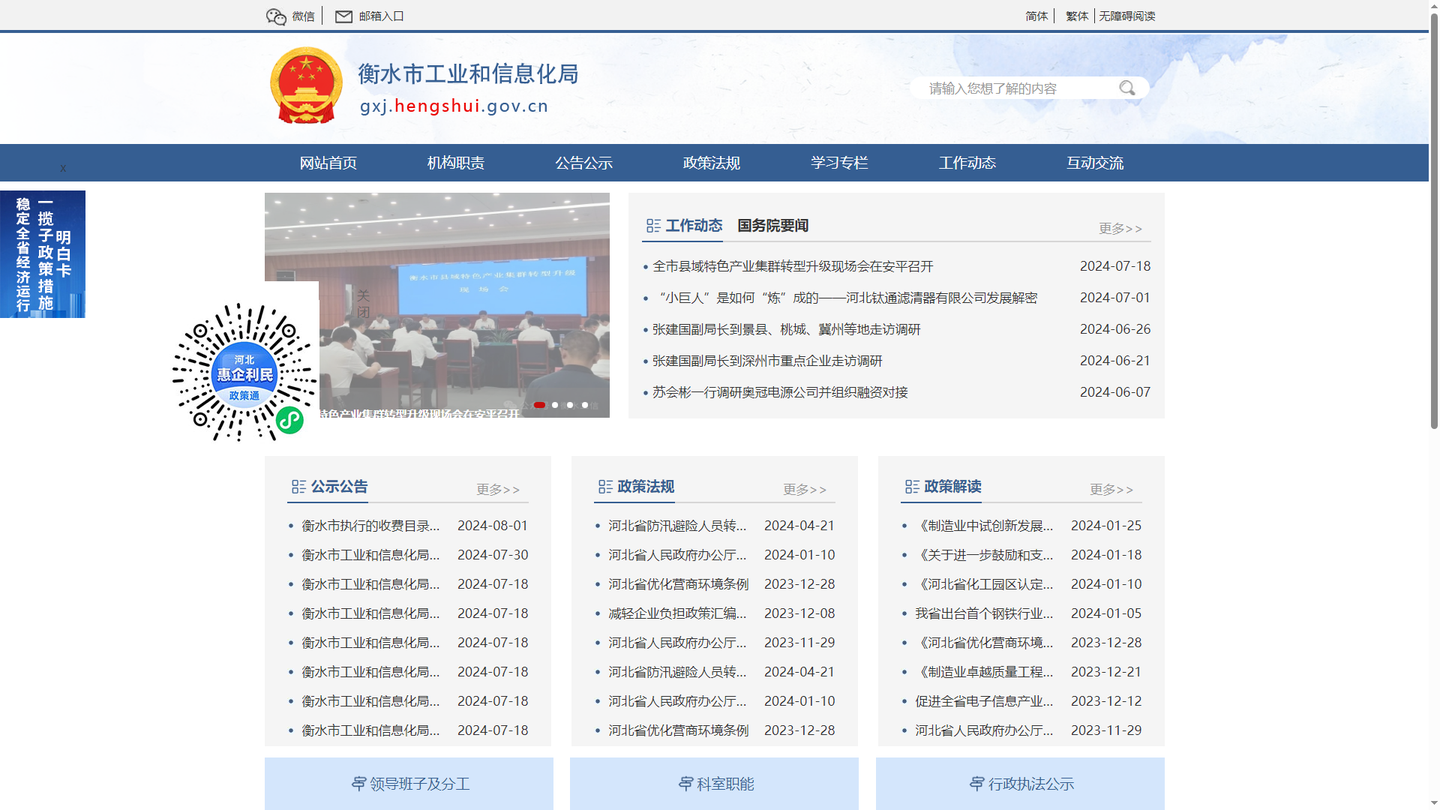Screen dimensions: 1440x810
Task: Open 《制造业卓越质量工程 item
Action: tap(985, 672)
